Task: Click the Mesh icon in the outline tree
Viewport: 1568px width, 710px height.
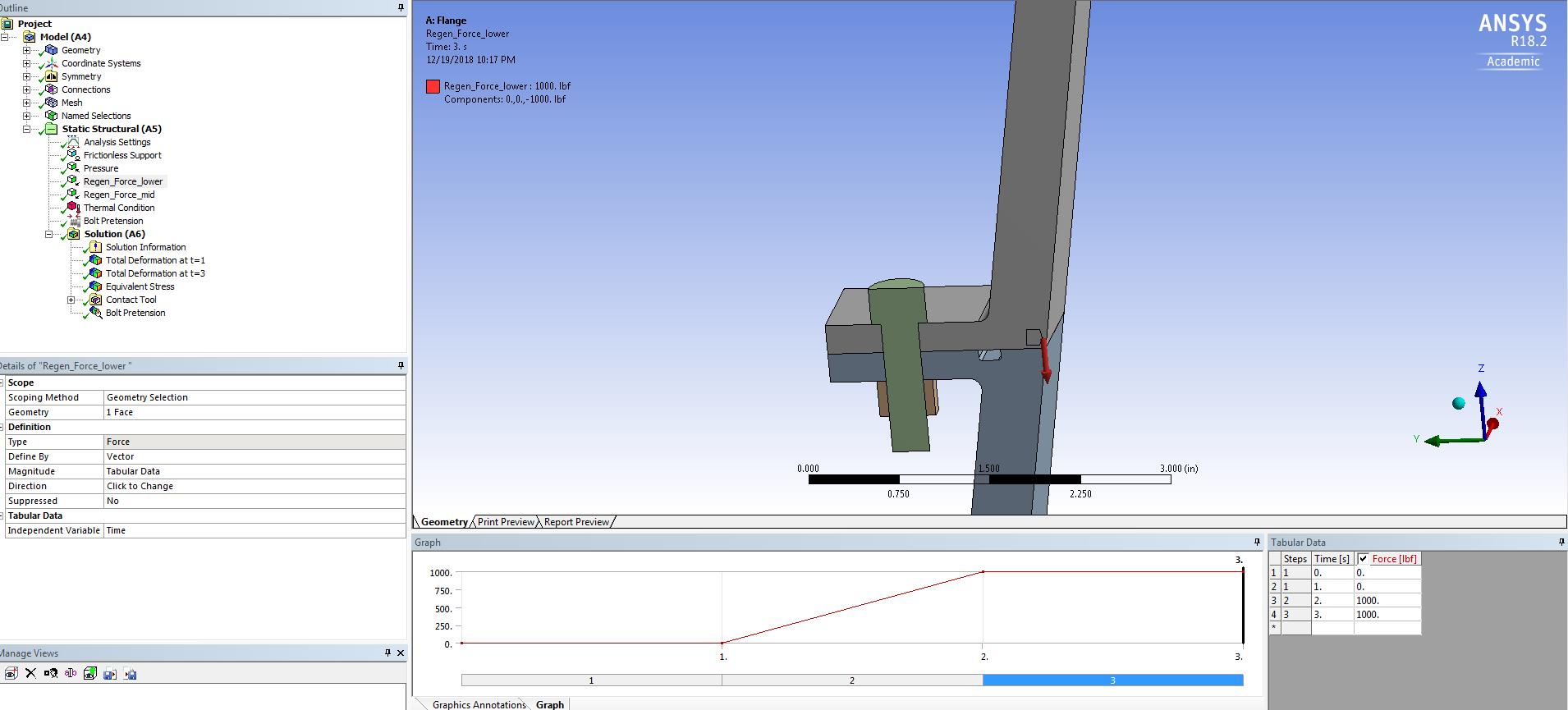Action: 51,103
